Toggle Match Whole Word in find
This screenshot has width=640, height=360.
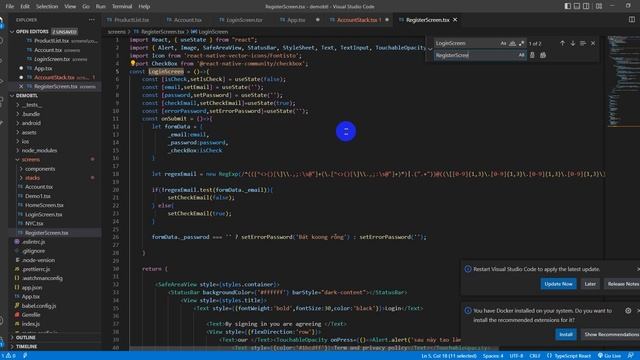pos(512,43)
